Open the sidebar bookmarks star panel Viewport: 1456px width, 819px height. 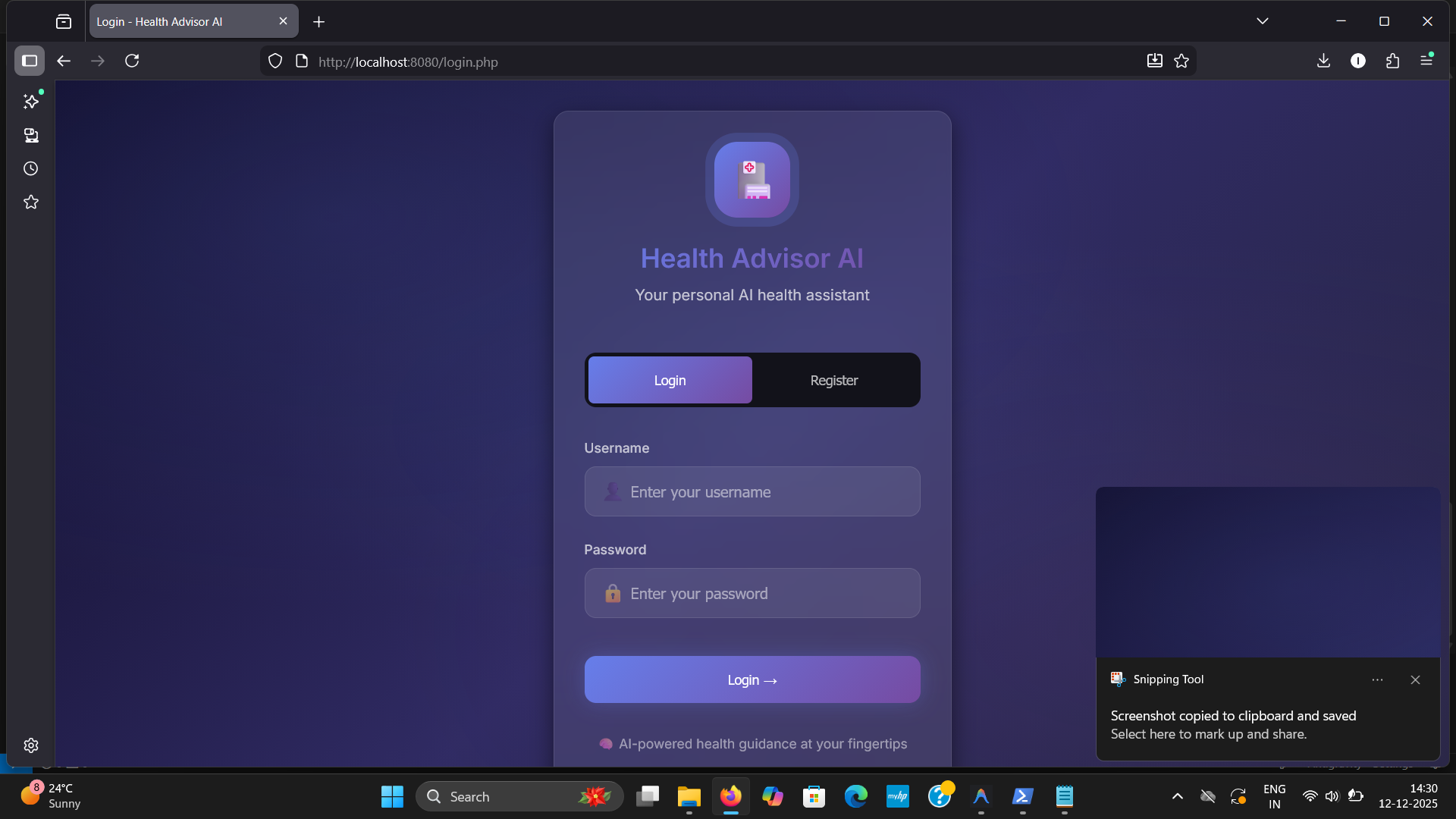[x=31, y=202]
